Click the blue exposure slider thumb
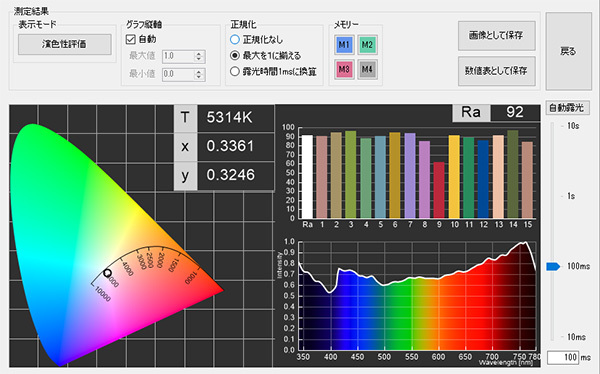Screen dimensions: 600x374 [x=553, y=266]
